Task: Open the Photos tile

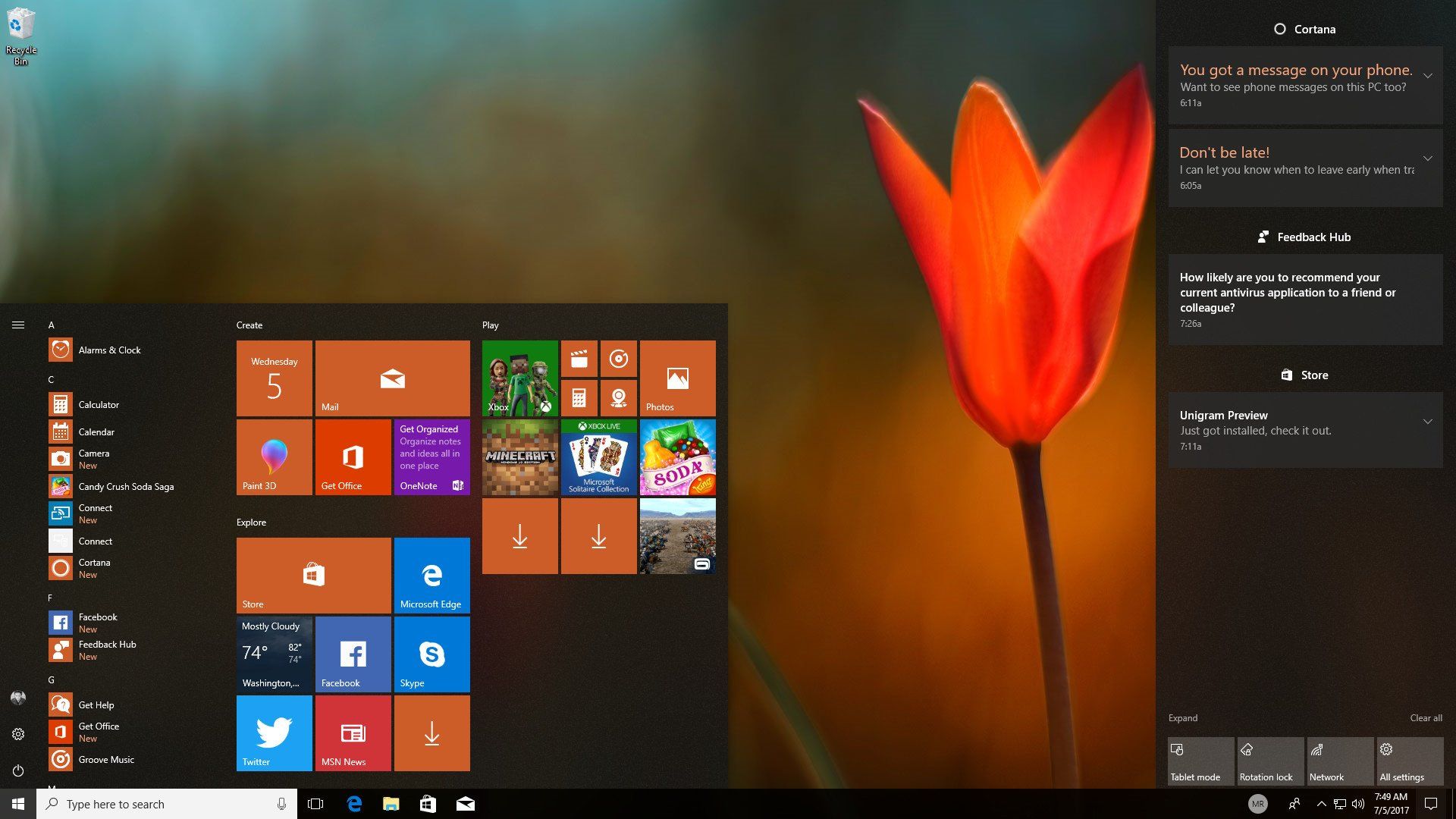Action: pyautogui.click(x=678, y=378)
